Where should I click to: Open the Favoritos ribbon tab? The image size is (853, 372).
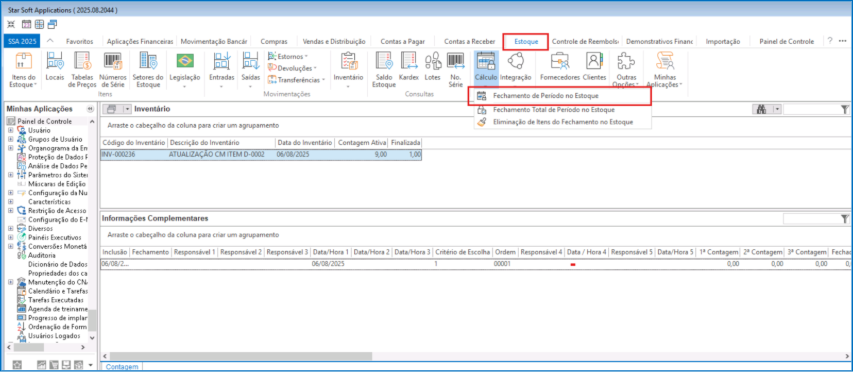(x=79, y=41)
